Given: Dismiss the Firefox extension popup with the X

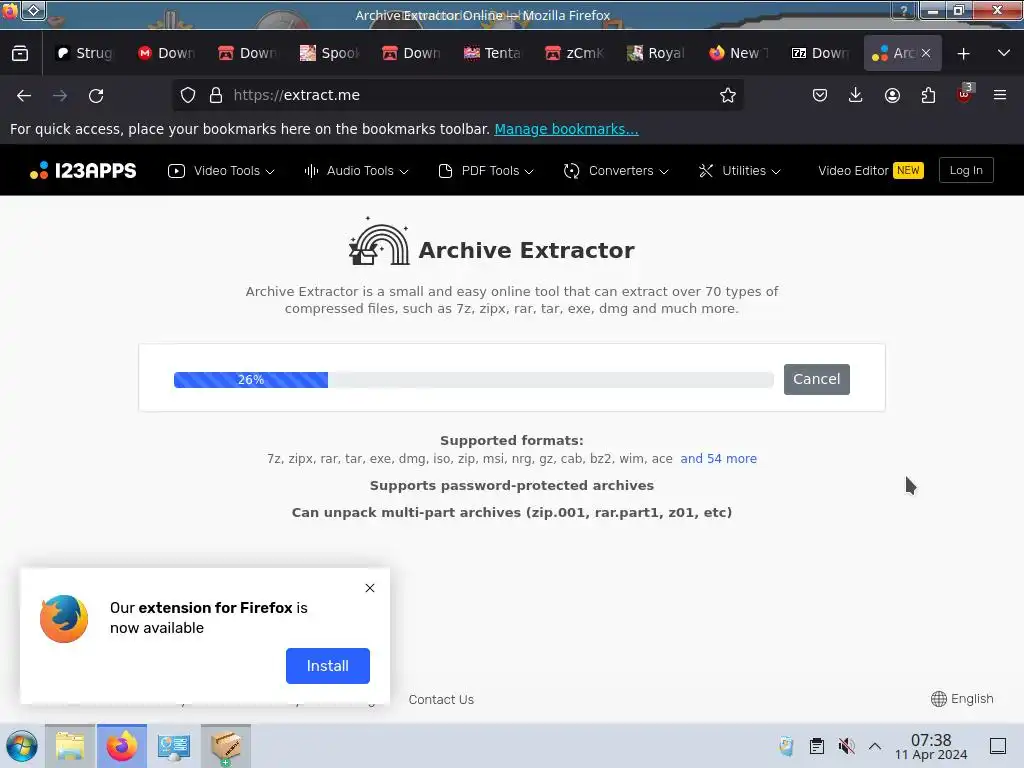Looking at the screenshot, I should click(x=370, y=588).
